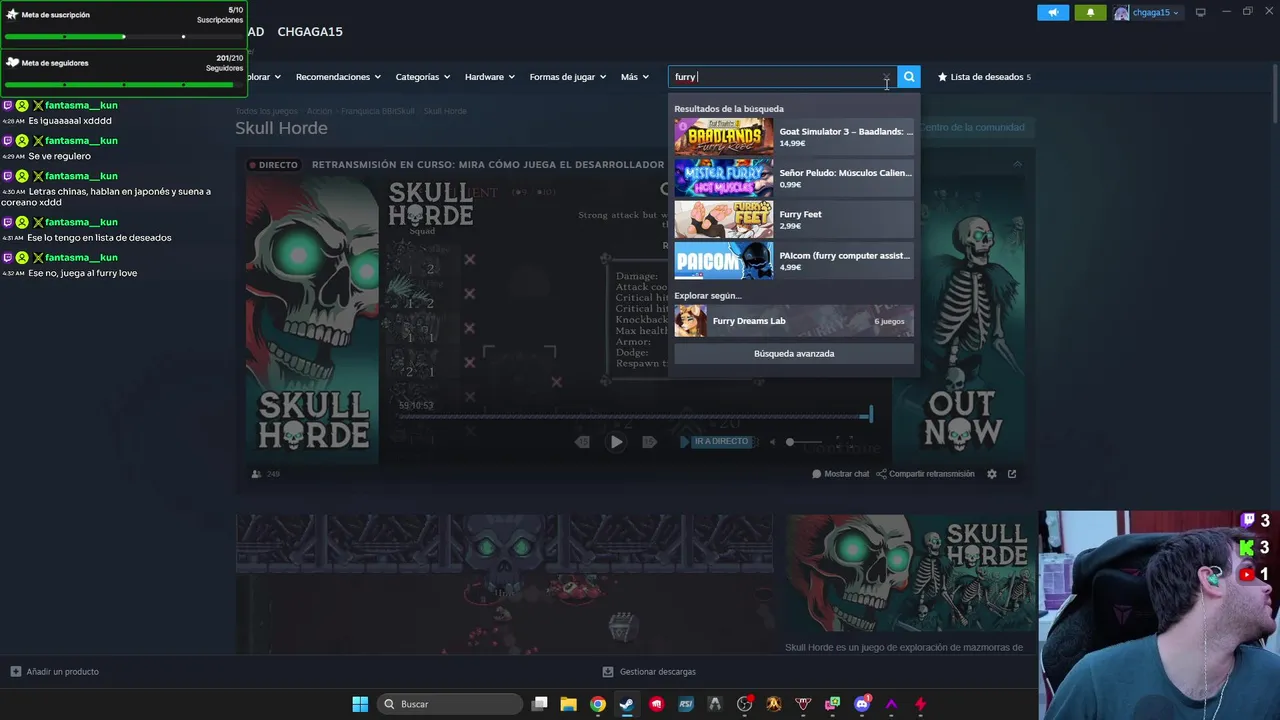Open the announcements megaphone button
Image resolution: width=1280 pixels, height=720 pixels.
(1053, 13)
